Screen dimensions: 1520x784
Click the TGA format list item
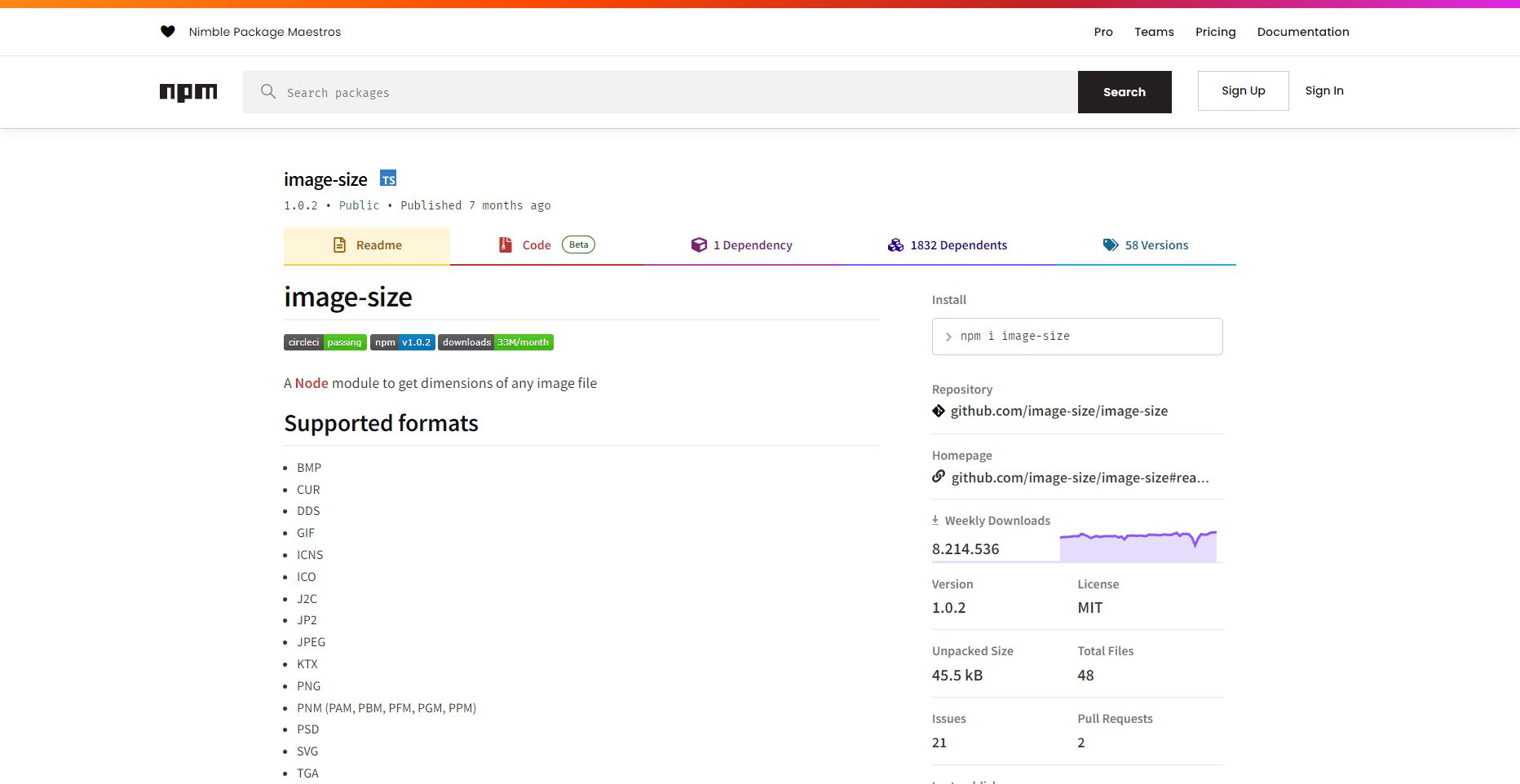[x=307, y=773]
